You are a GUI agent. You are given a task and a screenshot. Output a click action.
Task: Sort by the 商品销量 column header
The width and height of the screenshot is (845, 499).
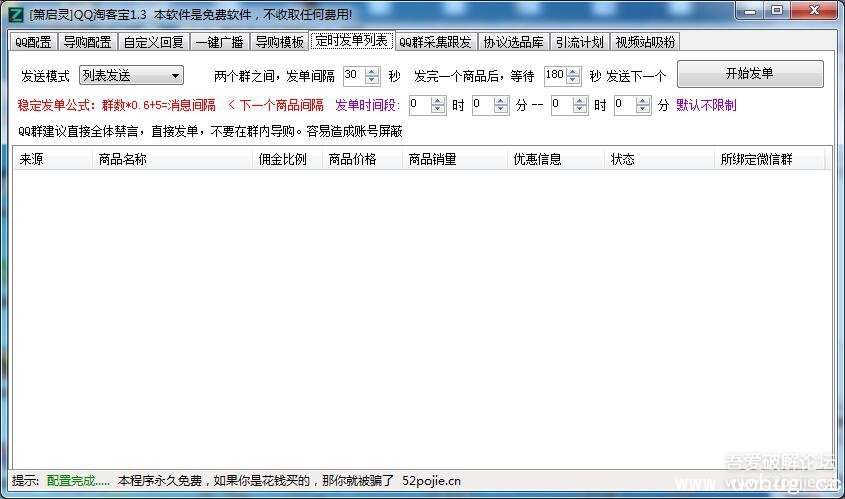(454, 159)
